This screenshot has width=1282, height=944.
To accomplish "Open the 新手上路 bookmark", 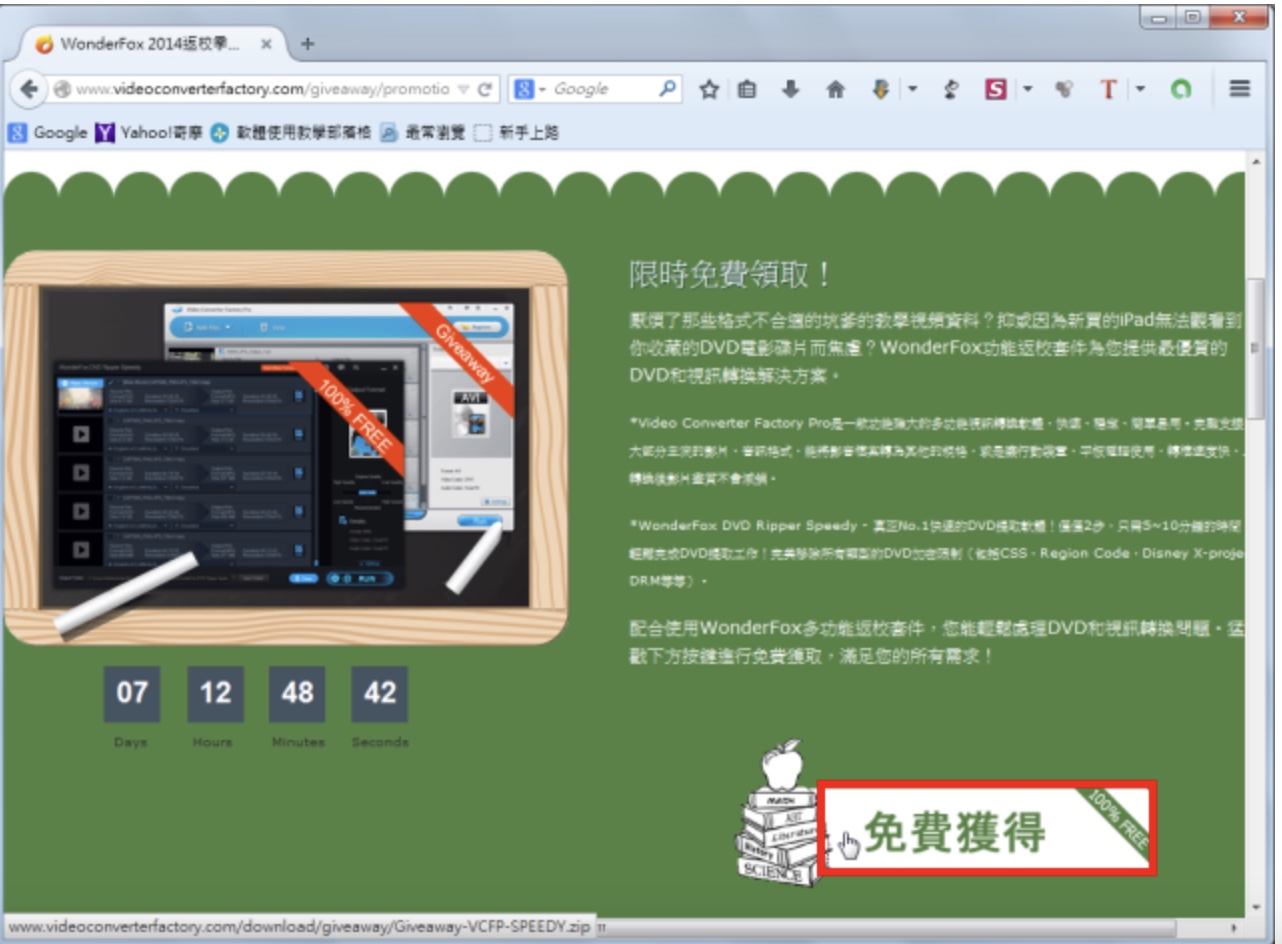I will 516,133.
